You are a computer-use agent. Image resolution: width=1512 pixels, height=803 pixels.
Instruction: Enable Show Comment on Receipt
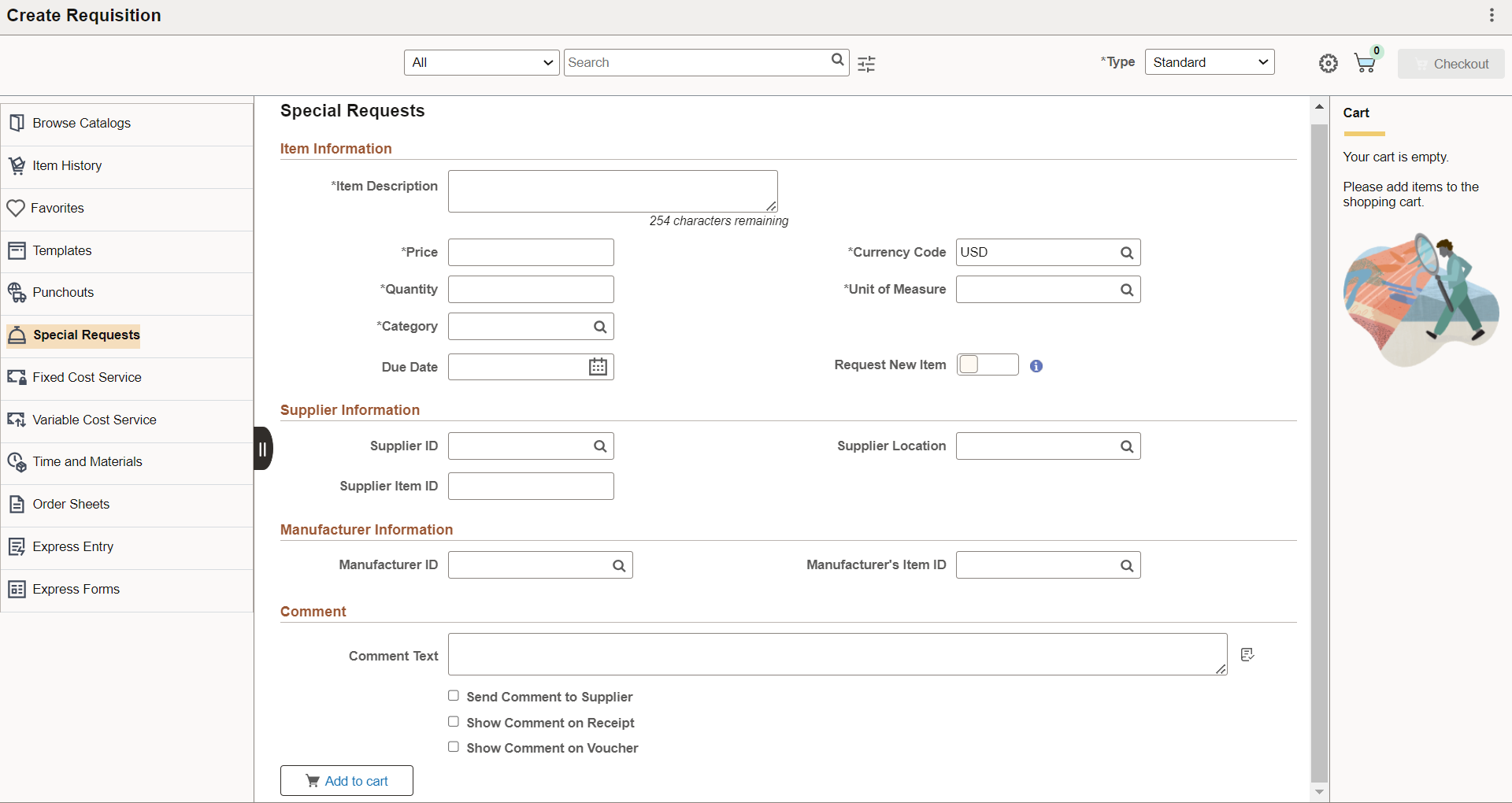pos(454,722)
